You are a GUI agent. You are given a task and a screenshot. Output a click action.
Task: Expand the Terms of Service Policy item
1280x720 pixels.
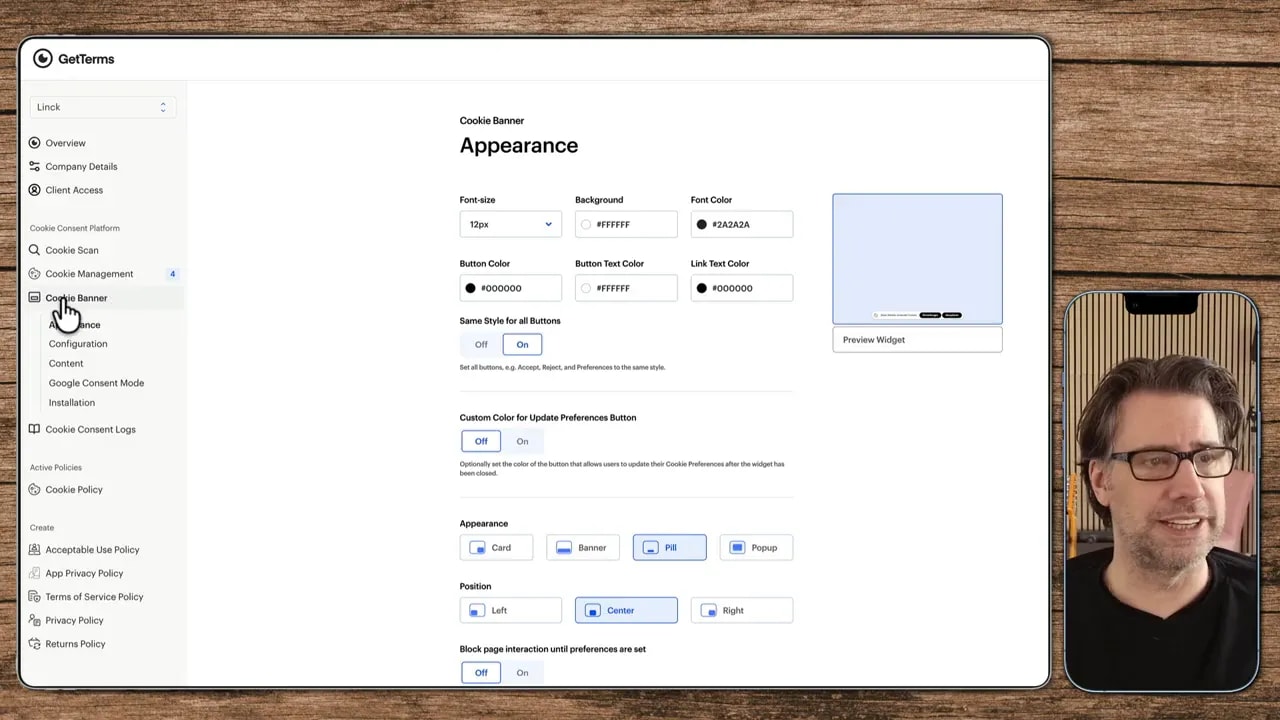[x=94, y=596]
